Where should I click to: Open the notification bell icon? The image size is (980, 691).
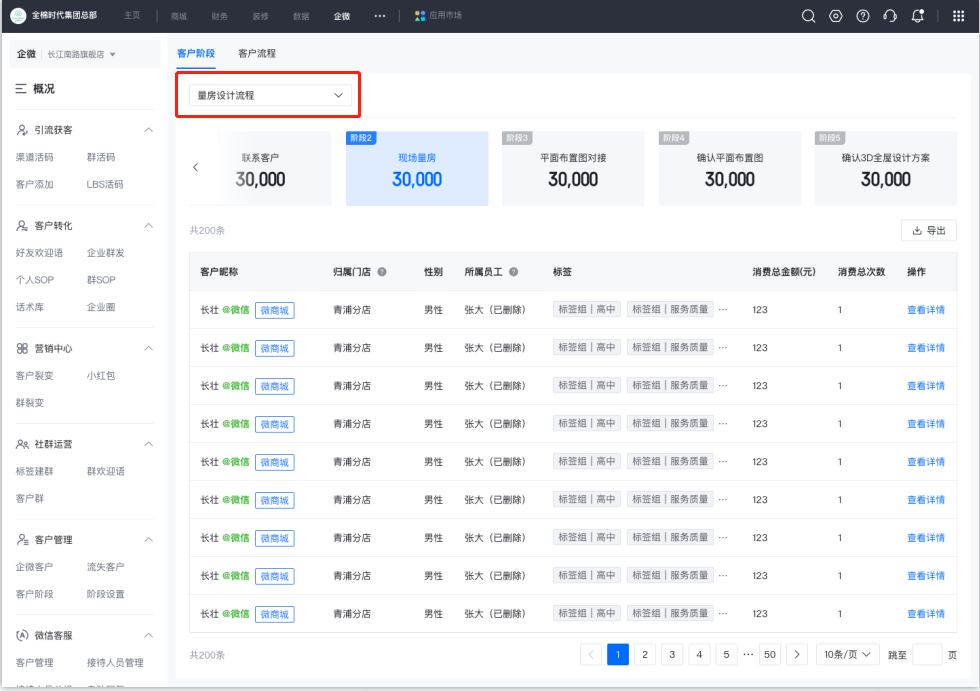click(x=918, y=16)
